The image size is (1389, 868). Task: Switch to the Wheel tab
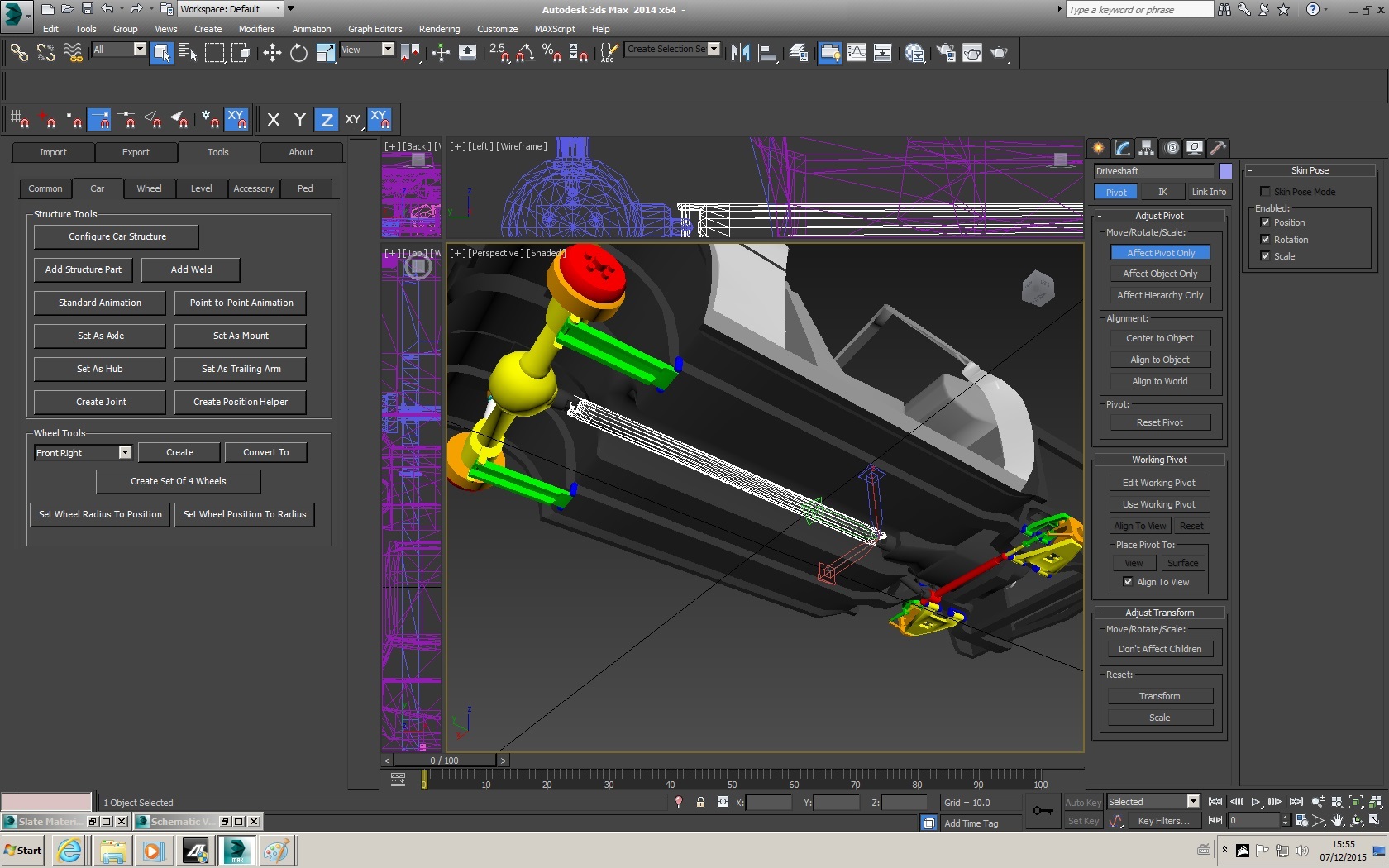(149, 188)
